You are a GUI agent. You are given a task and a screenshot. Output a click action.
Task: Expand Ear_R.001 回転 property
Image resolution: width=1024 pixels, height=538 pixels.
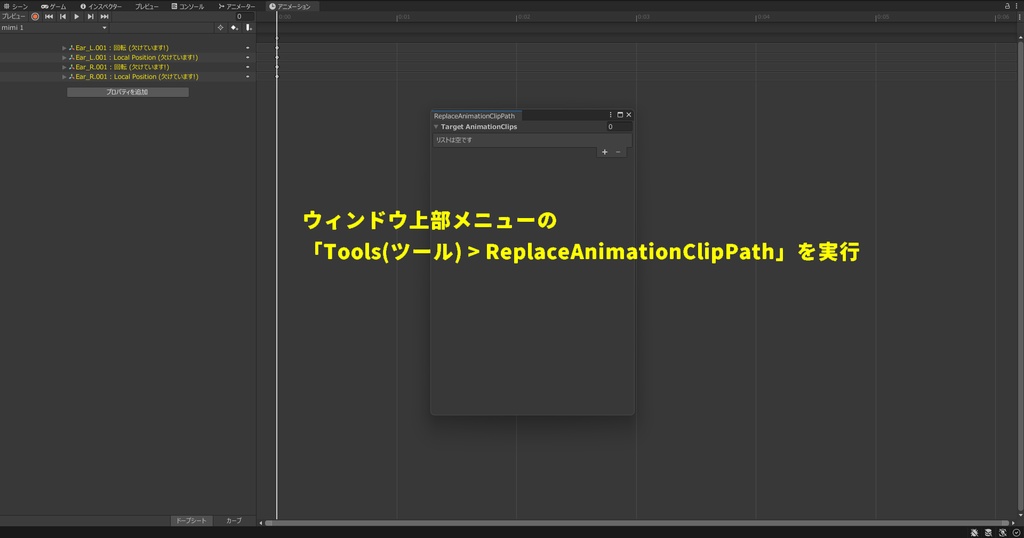pyautogui.click(x=64, y=67)
